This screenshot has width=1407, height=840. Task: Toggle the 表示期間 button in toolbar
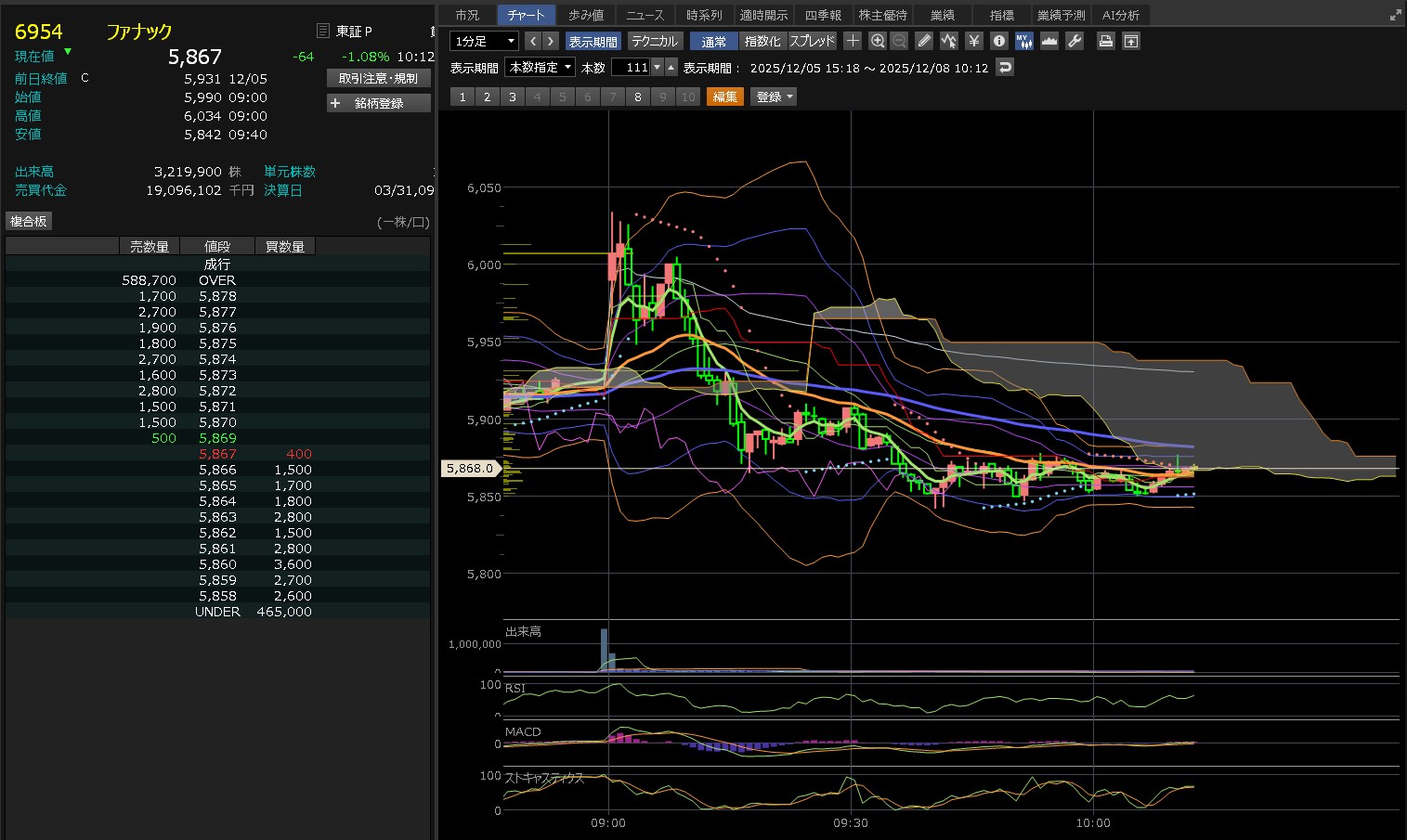[x=593, y=41]
